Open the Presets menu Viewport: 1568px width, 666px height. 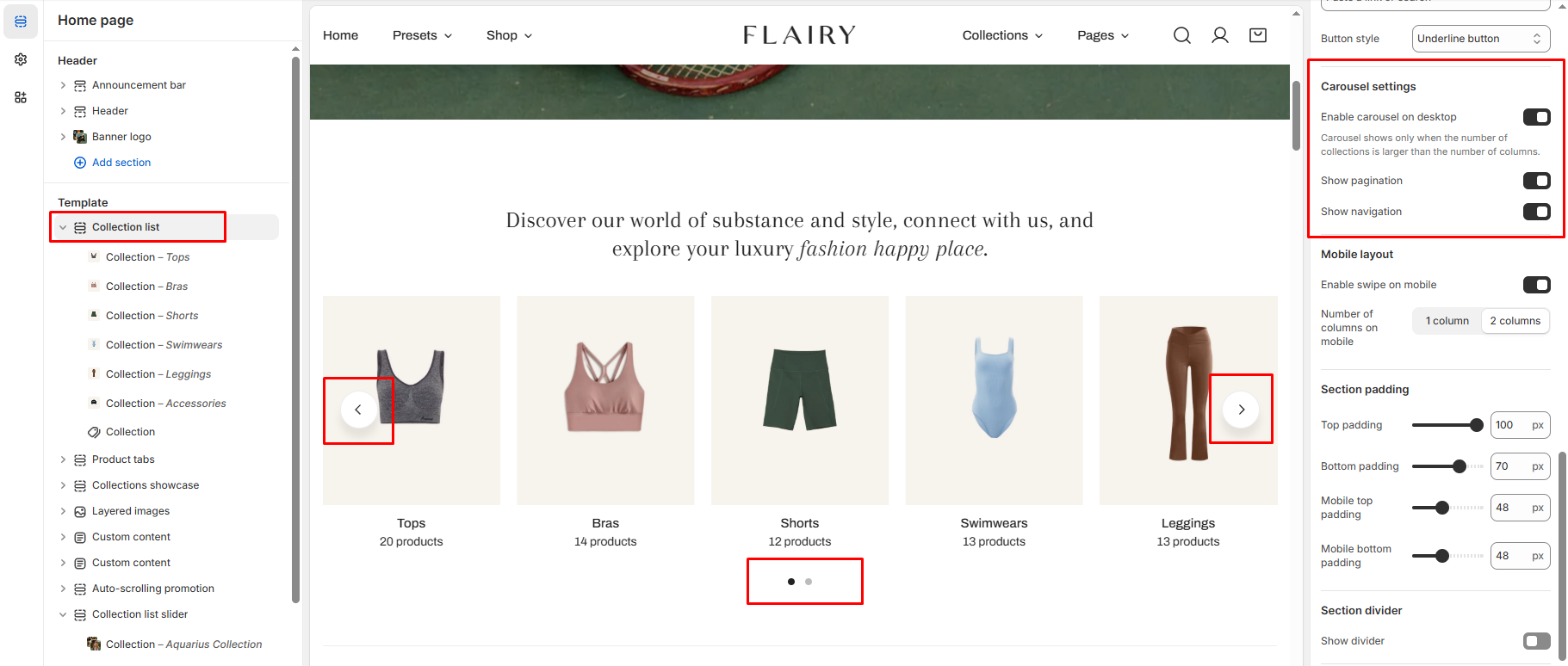(422, 35)
